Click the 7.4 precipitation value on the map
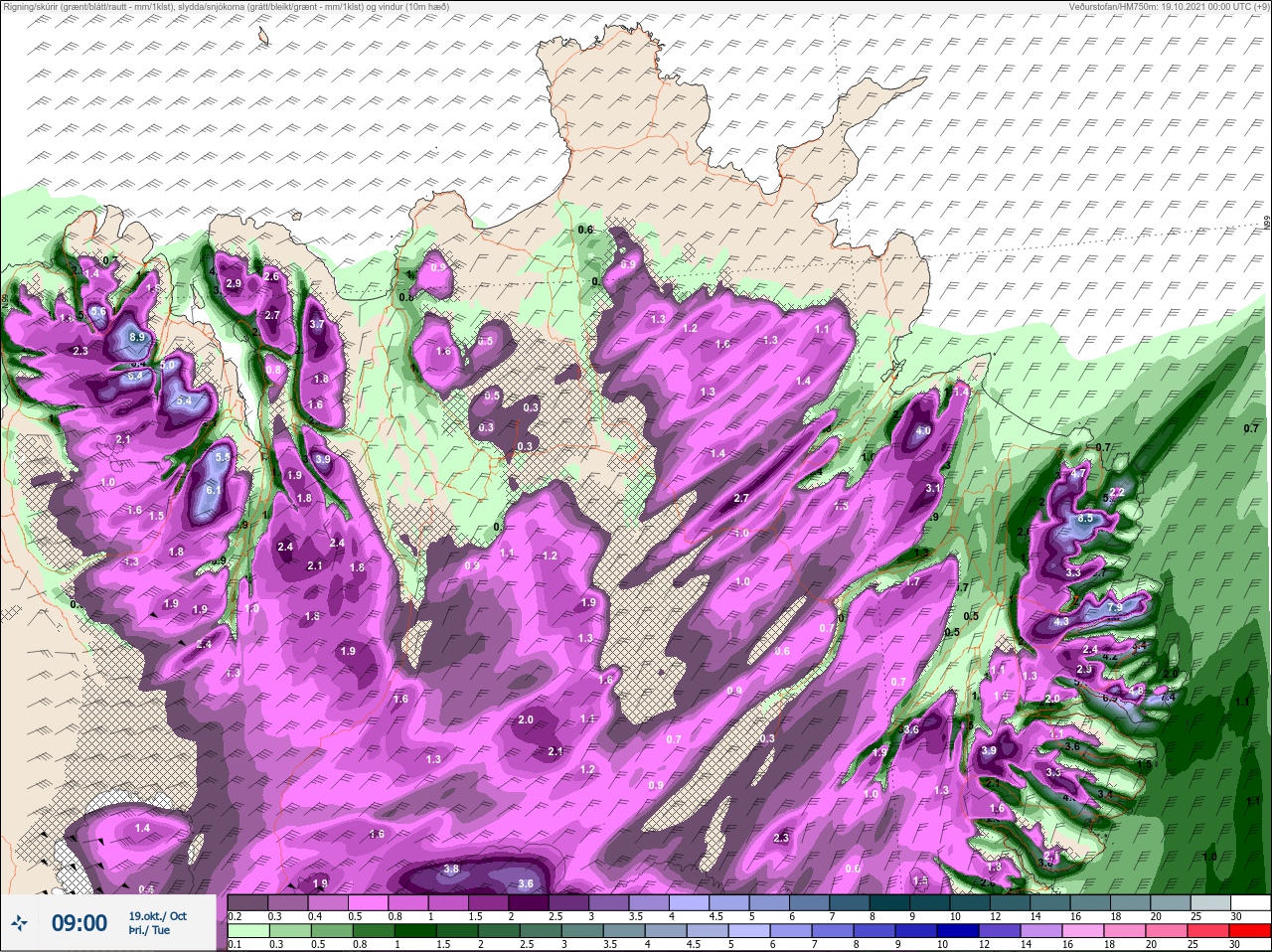The image size is (1272, 952). coord(1168,698)
